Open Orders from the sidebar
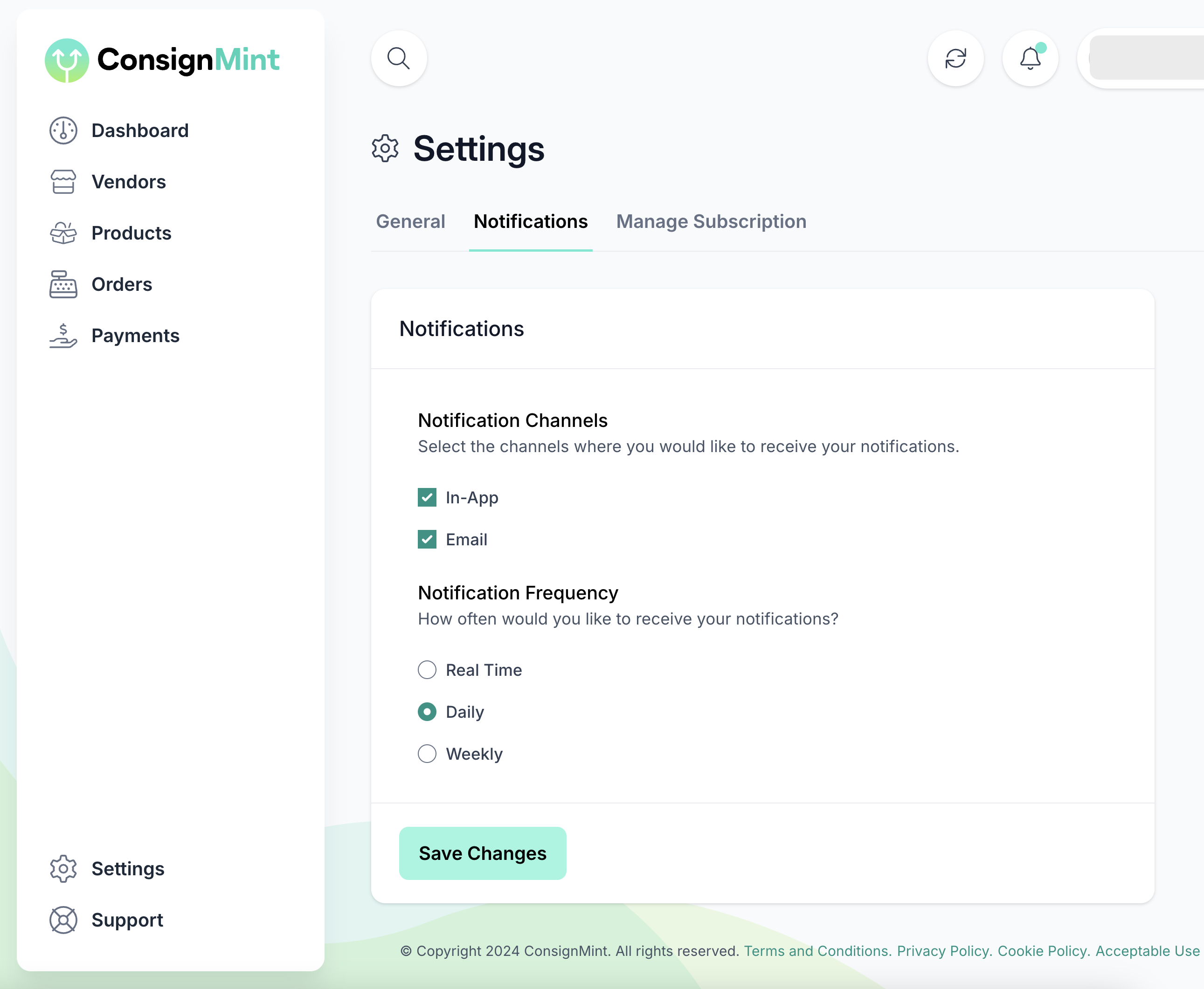 [x=121, y=284]
